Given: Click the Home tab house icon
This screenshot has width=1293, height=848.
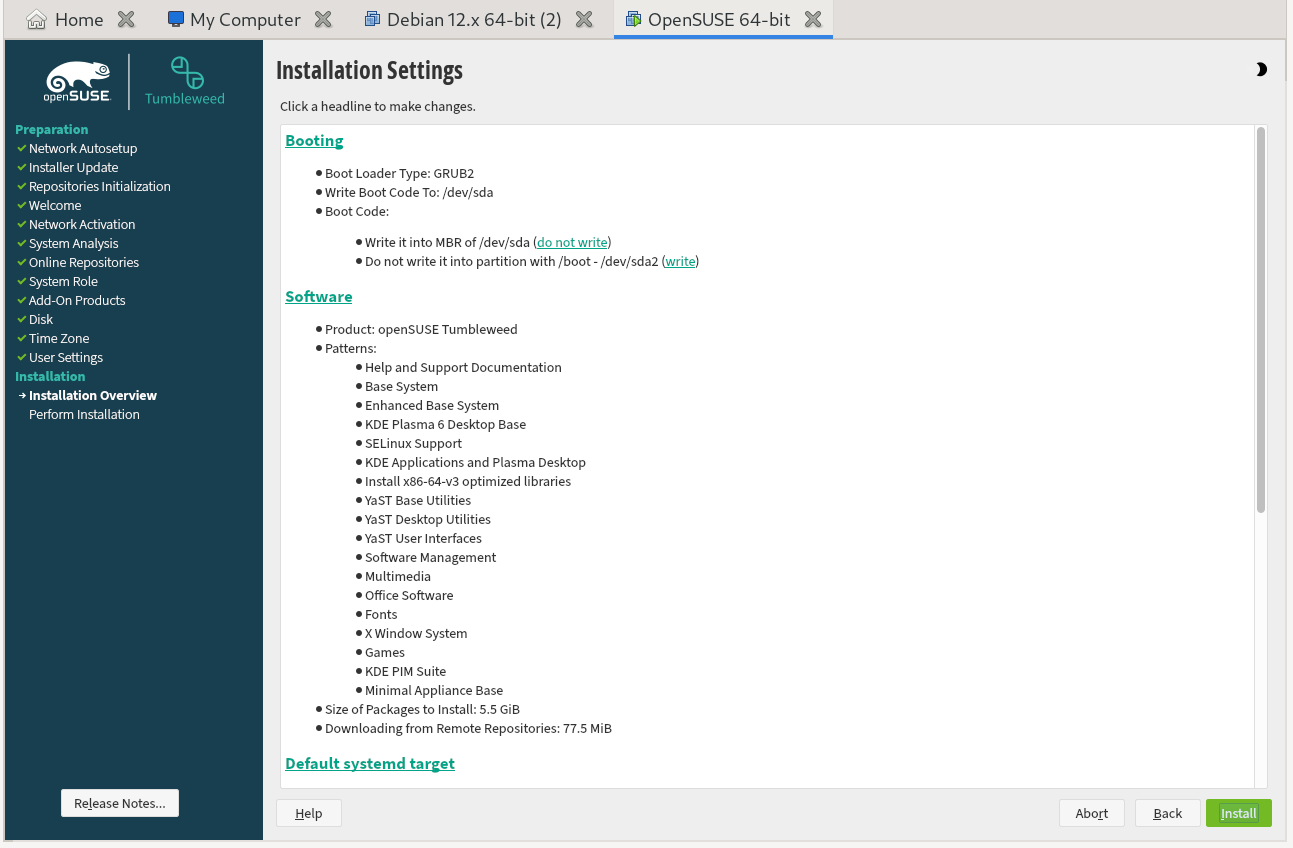Looking at the screenshot, I should click(x=36, y=19).
